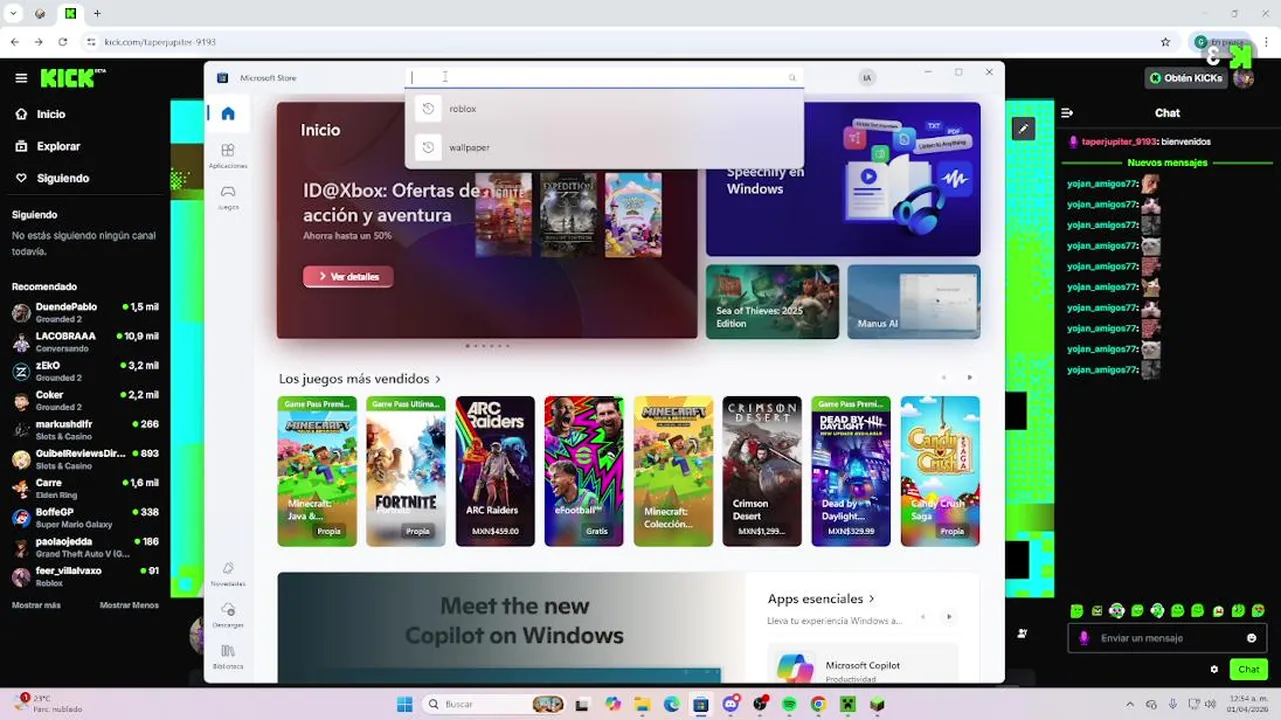Open BoffeGP recommended channel
Viewport: 1281px width, 720px height.
pyautogui.click(x=85, y=517)
